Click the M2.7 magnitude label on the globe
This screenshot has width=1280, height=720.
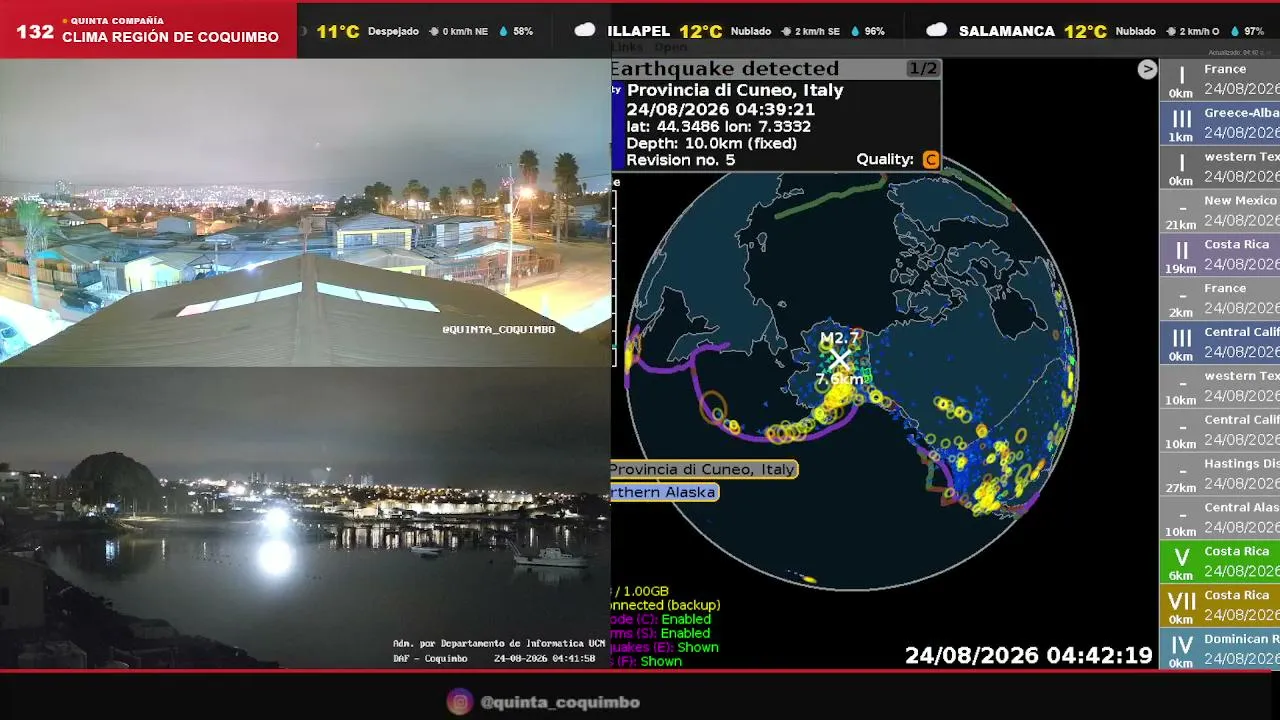tap(840, 339)
